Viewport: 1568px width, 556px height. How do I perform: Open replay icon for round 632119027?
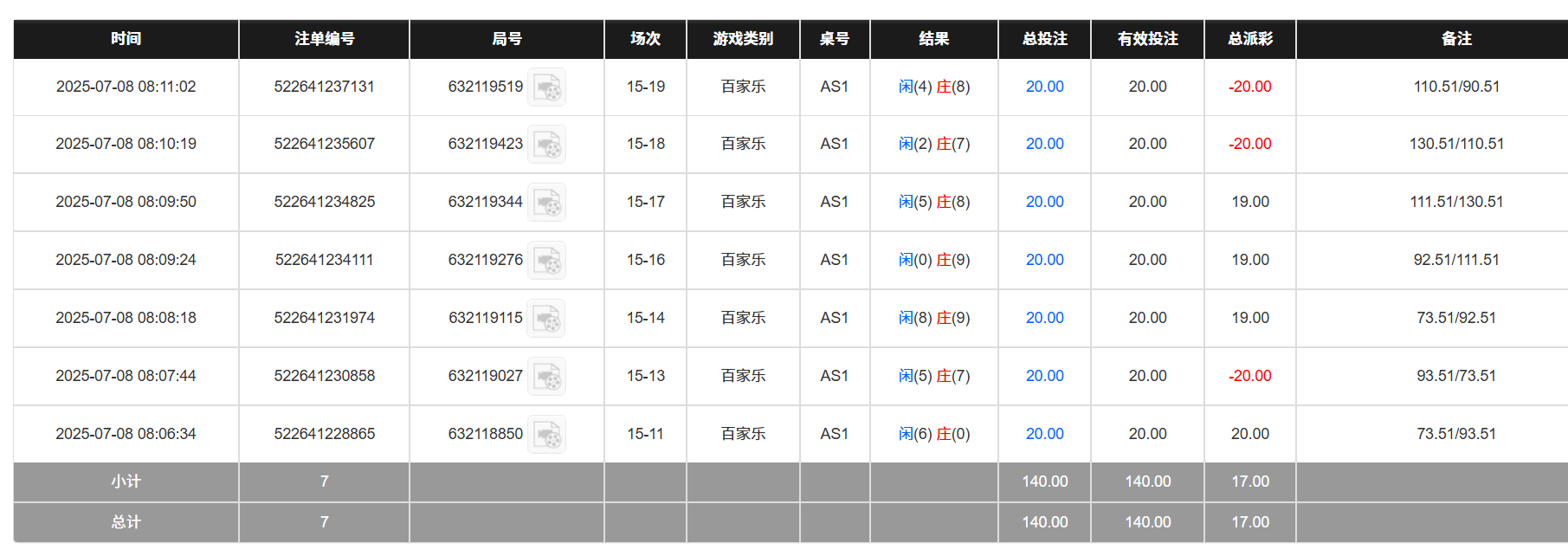pos(547,377)
